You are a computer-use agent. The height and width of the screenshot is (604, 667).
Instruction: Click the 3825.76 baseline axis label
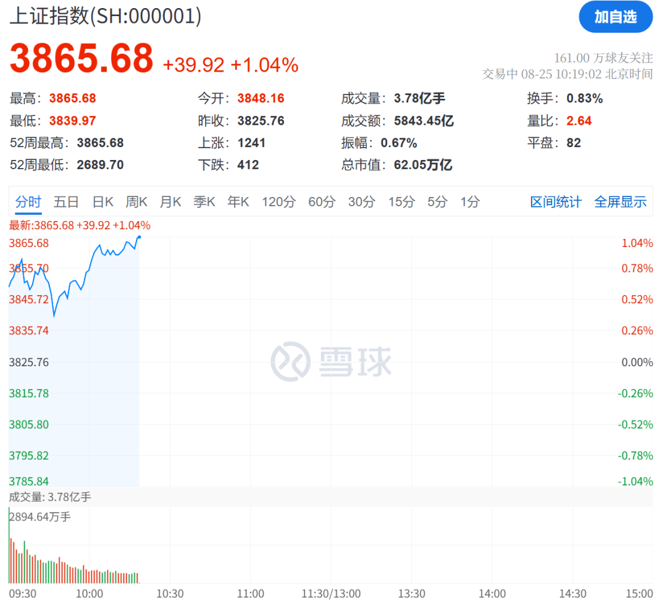click(29, 362)
